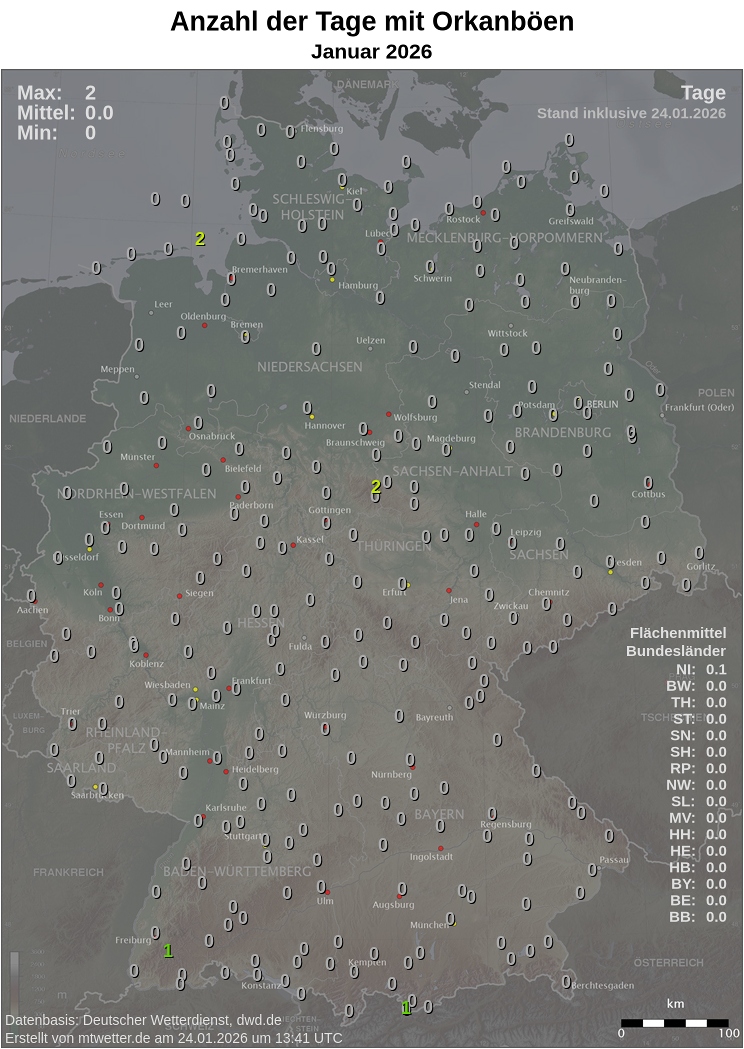This screenshot has height=1049, width=744.
Task: Click the yellow 2 marker north of Göttingen
Action: coord(376,487)
